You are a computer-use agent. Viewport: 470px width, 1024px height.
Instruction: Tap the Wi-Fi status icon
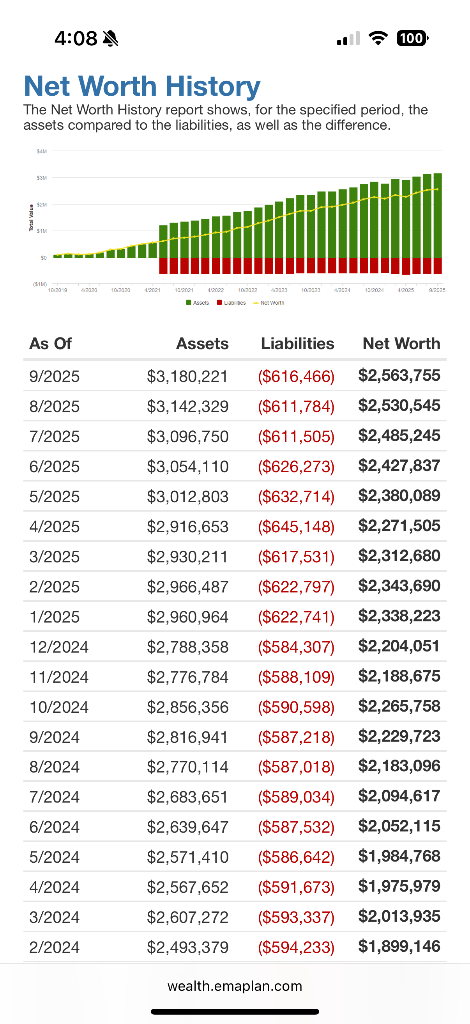(x=377, y=39)
